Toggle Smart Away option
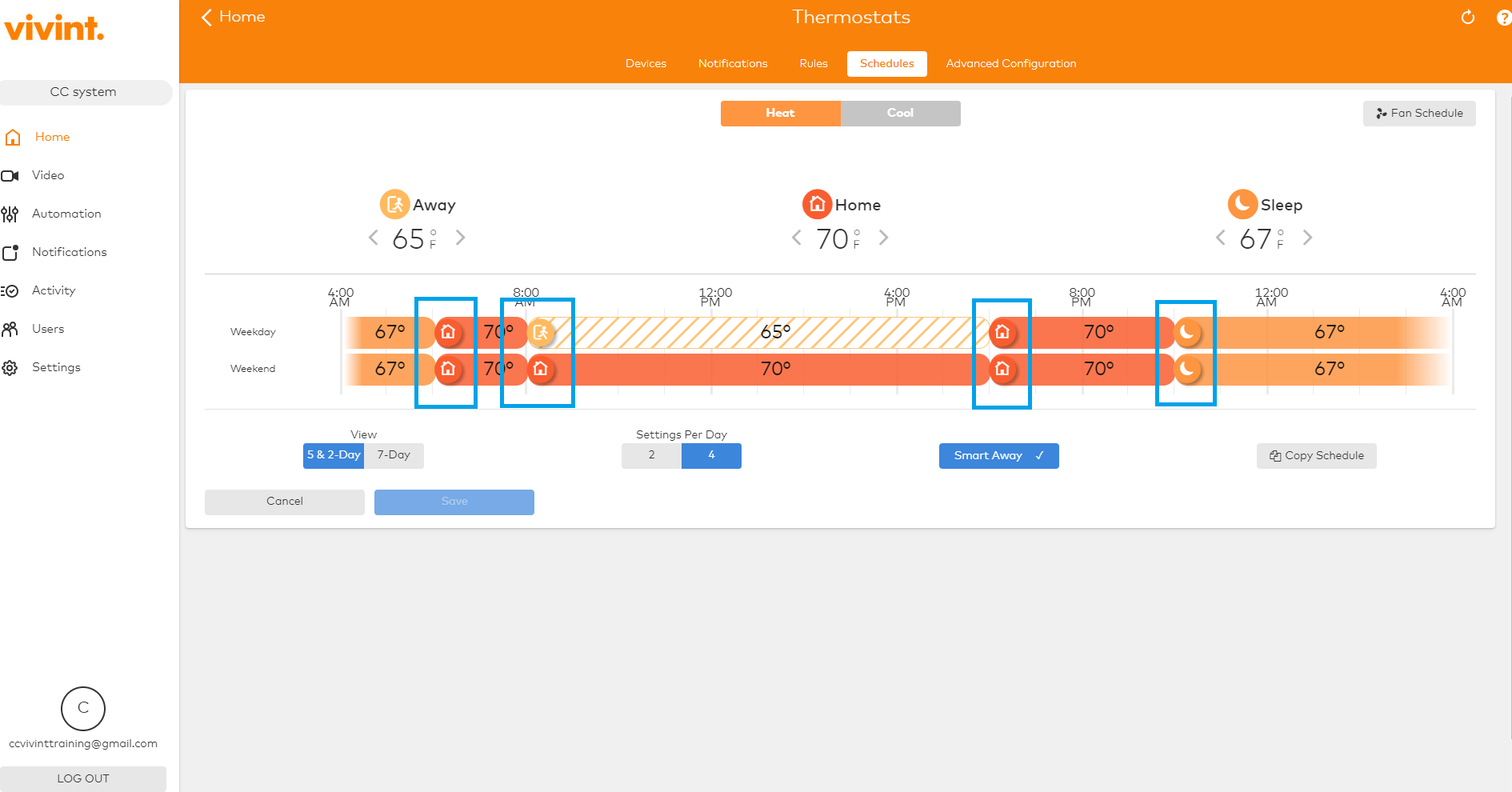1512x792 pixels. (x=998, y=456)
